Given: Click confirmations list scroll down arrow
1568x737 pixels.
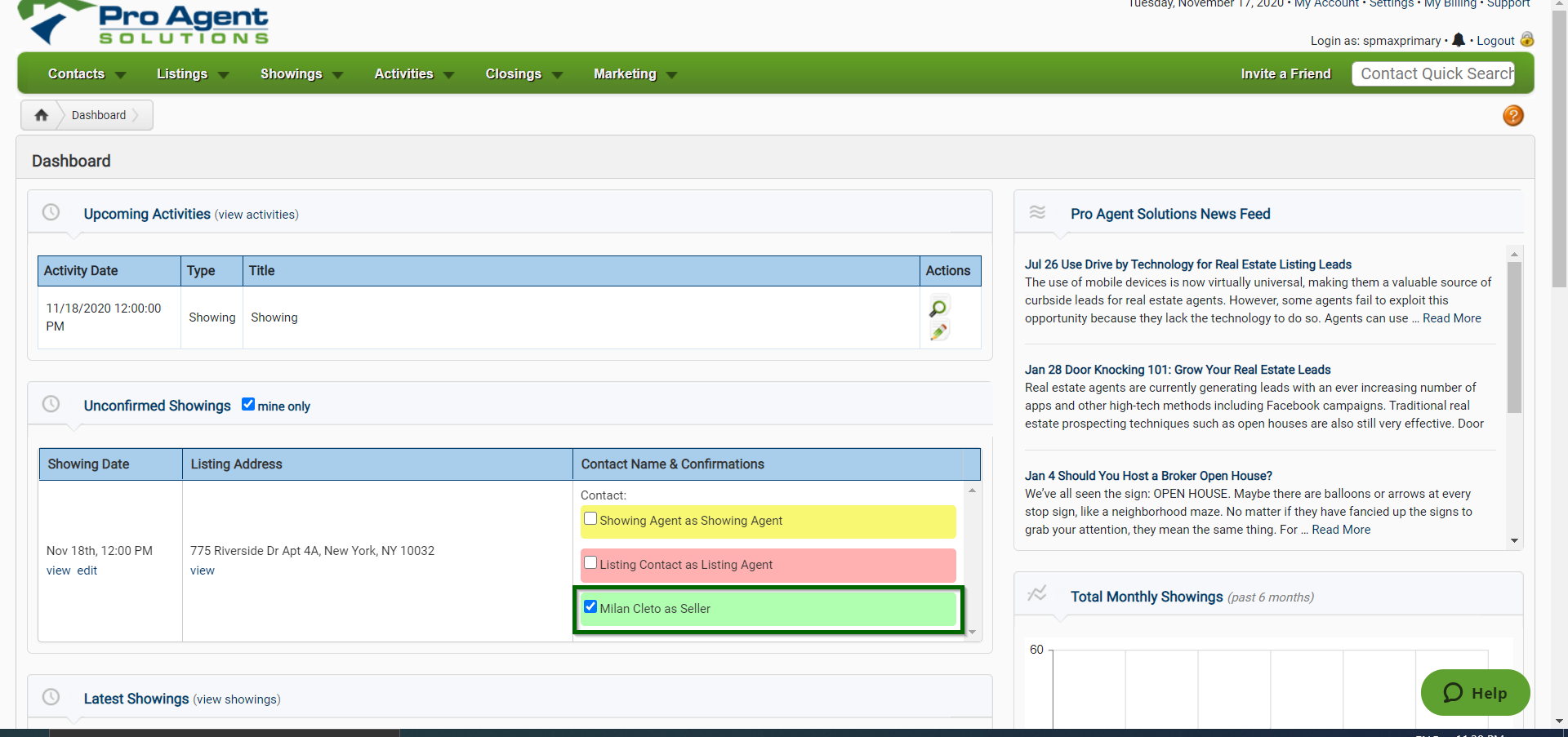Looking at the screenshot, I should pos(972,632).
